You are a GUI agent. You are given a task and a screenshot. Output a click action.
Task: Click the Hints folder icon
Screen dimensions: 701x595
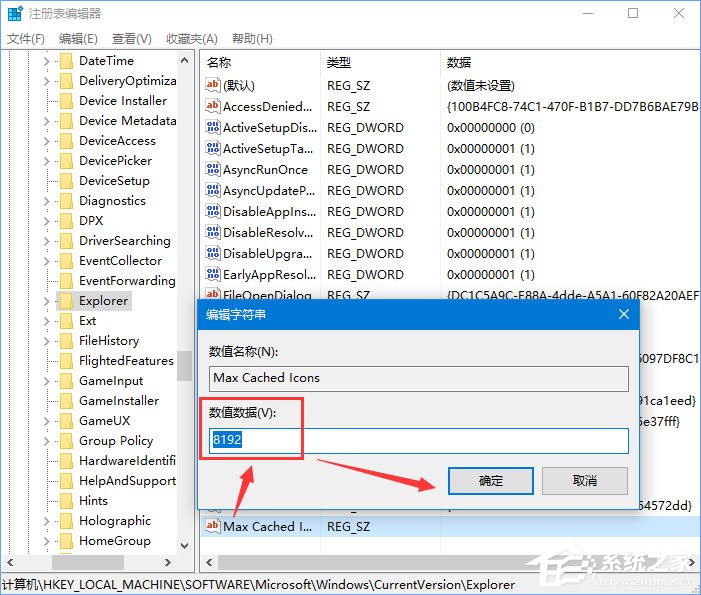coord(66,501)
